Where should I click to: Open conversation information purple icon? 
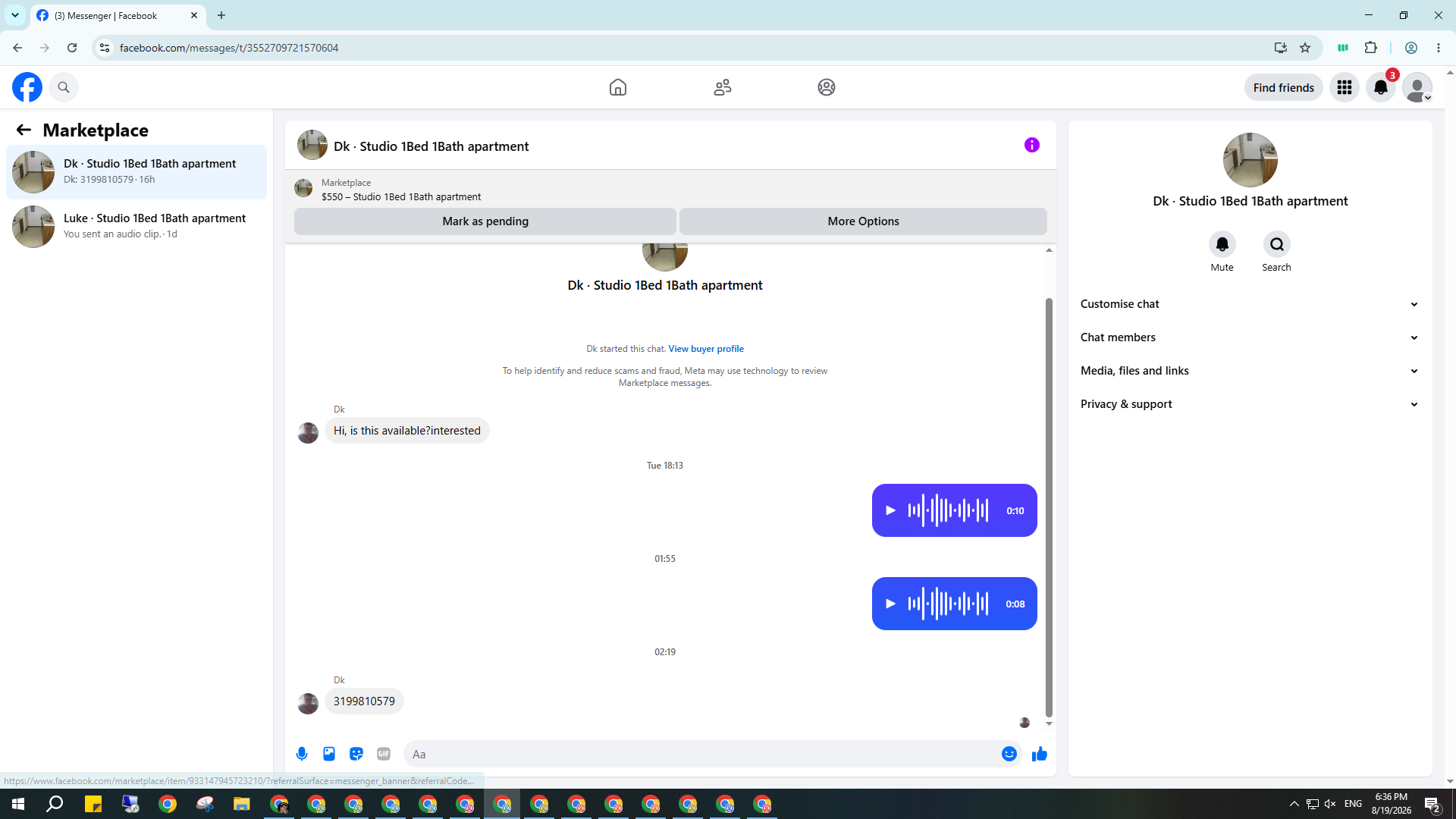(x=1032, y=145)
